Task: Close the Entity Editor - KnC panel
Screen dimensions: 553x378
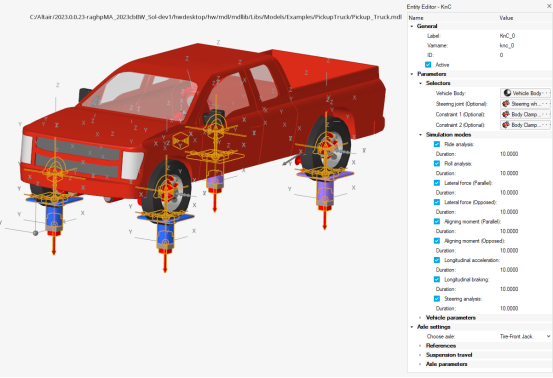Action: [x=549, y=6]
